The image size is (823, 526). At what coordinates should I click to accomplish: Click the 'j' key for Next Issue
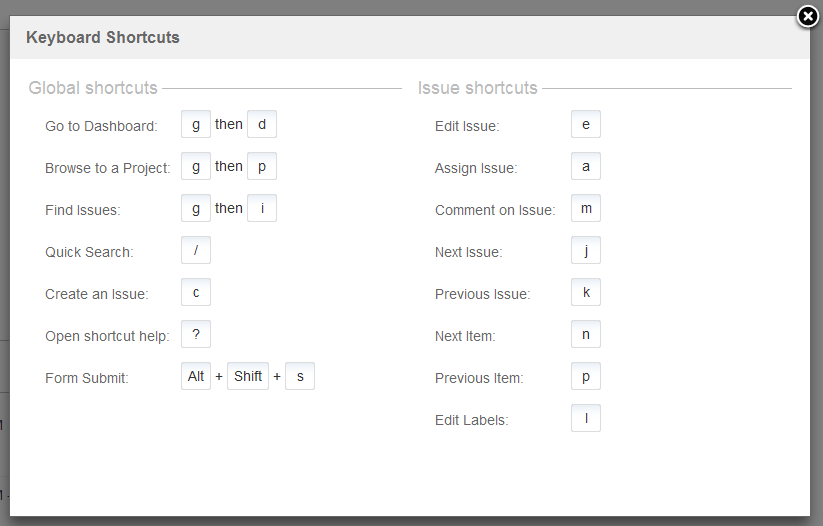coord(586,250)
